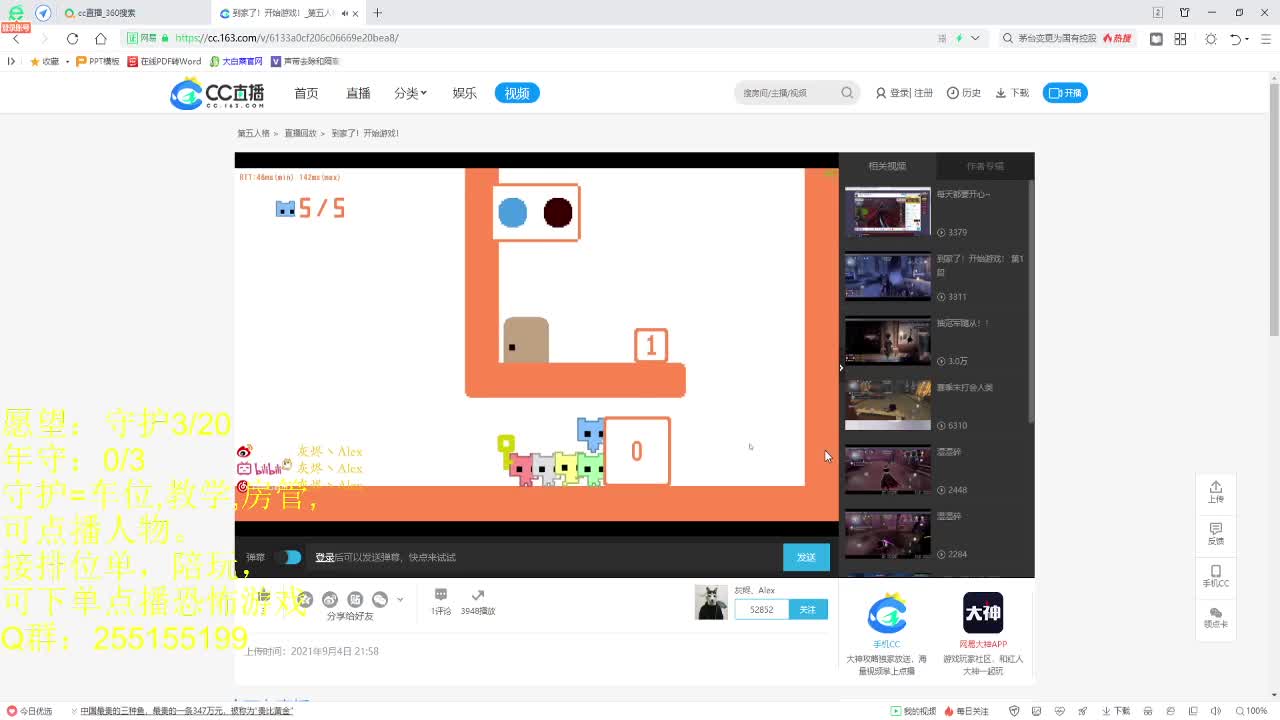Open PPT模板 bookmark
Screen dimensions: 1280x720
[x=98, y=61]
